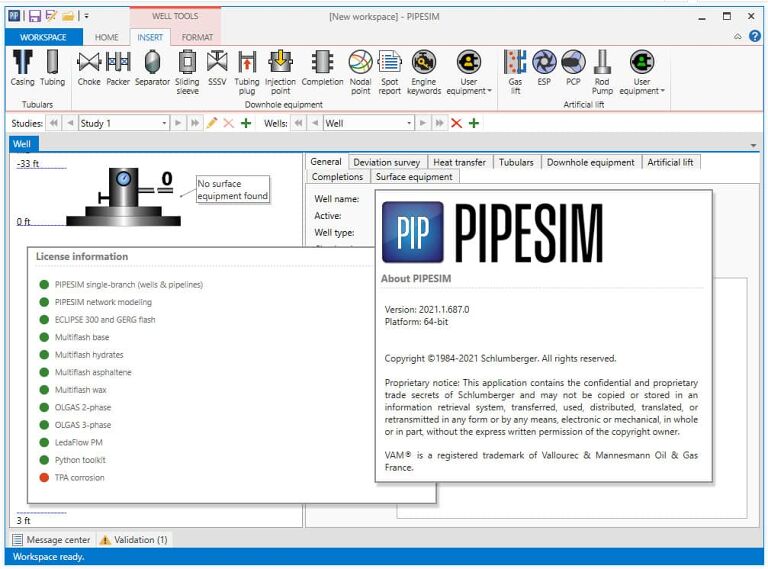Switch to Downhole equipment tab

pyautogui.click(x=591, y=162)
